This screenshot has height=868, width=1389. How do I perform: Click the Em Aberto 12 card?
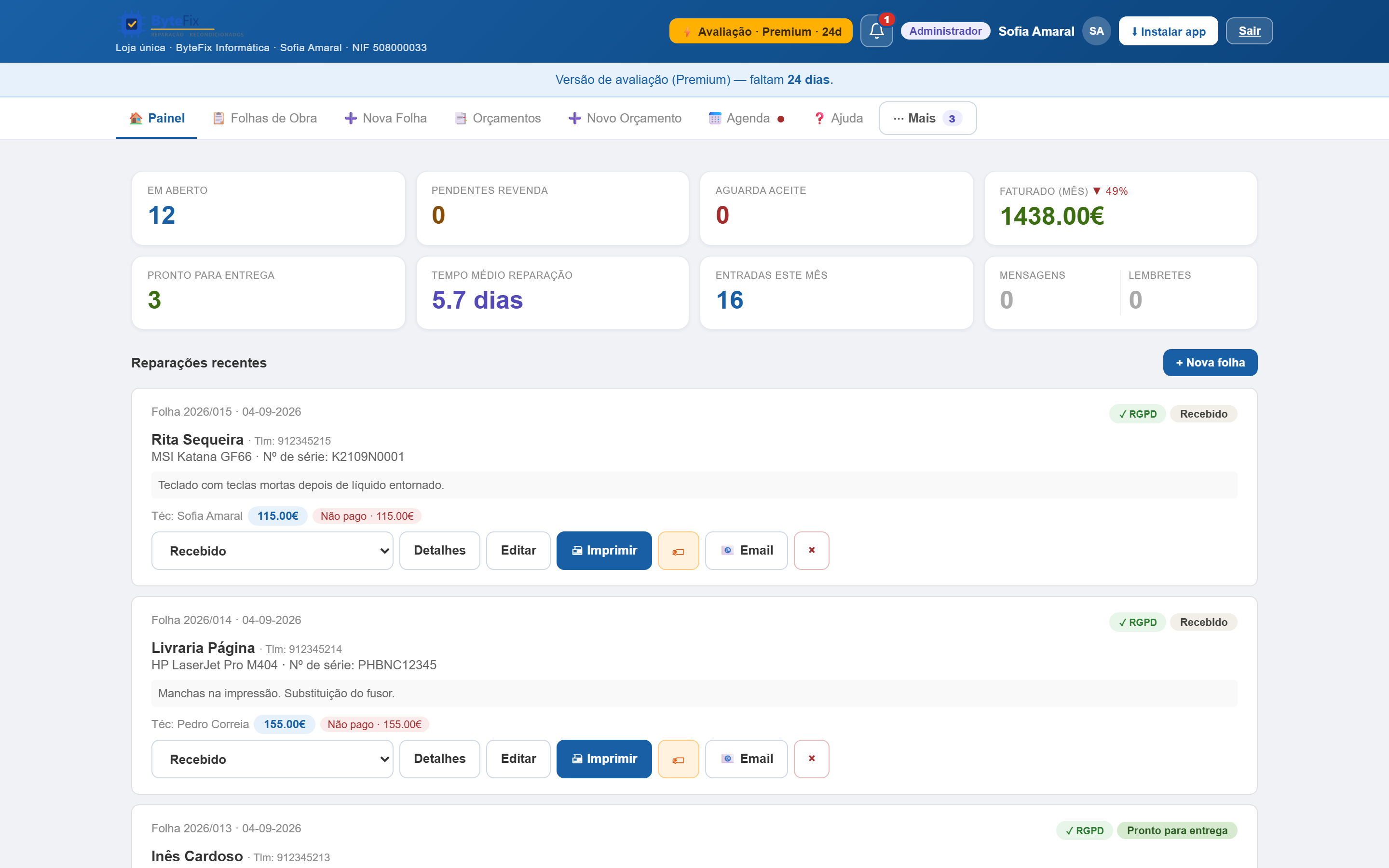[269, 208]
